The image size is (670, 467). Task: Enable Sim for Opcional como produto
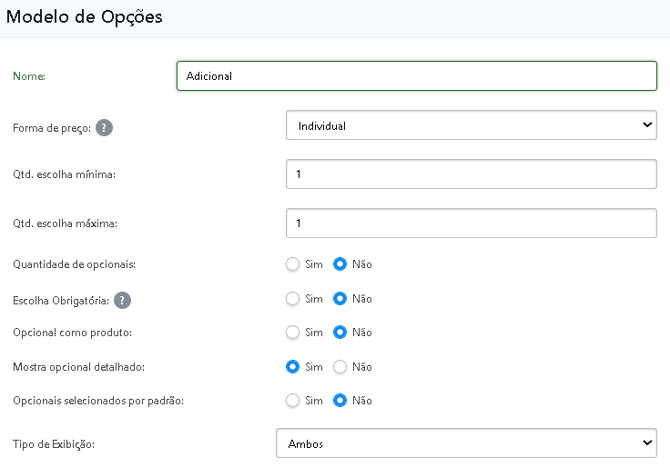coord(293,332)
